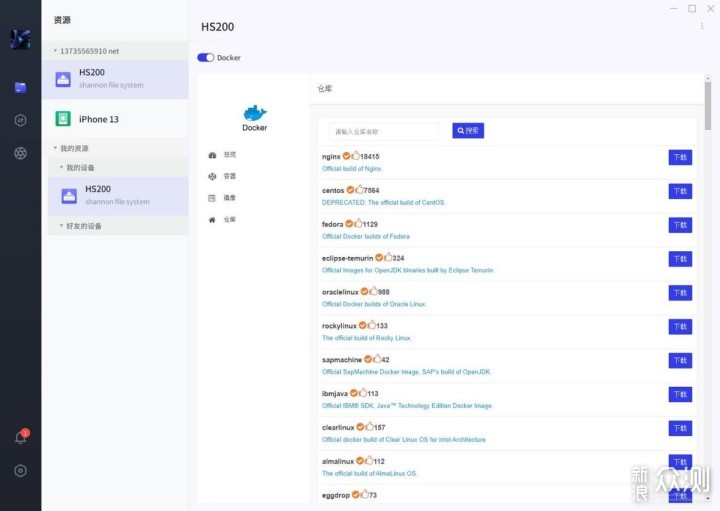Click 'Official Docker builds of Fedora'

coord(366,236)
